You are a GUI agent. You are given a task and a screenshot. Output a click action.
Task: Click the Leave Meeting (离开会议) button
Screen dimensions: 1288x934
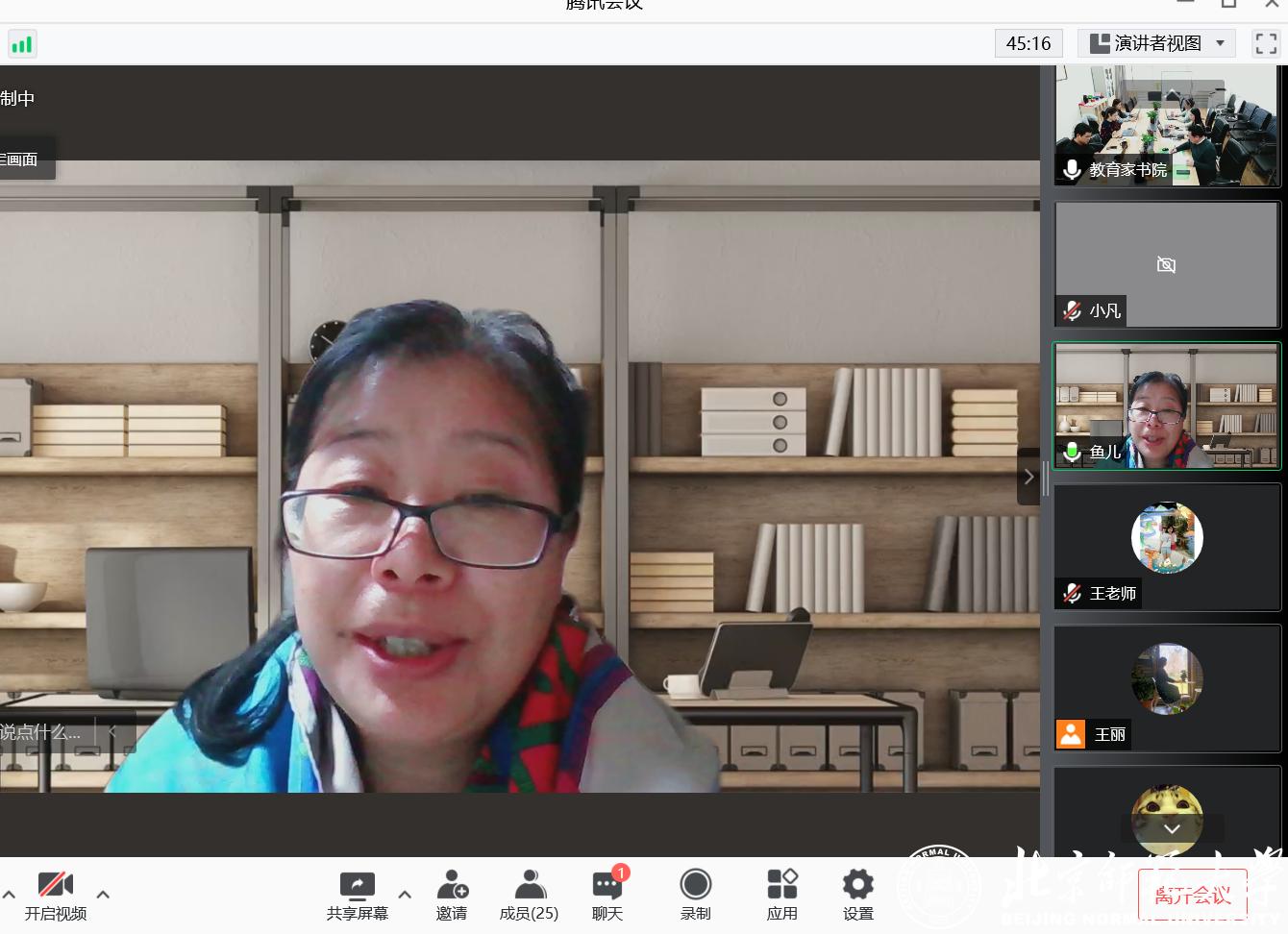(1192, 896)
